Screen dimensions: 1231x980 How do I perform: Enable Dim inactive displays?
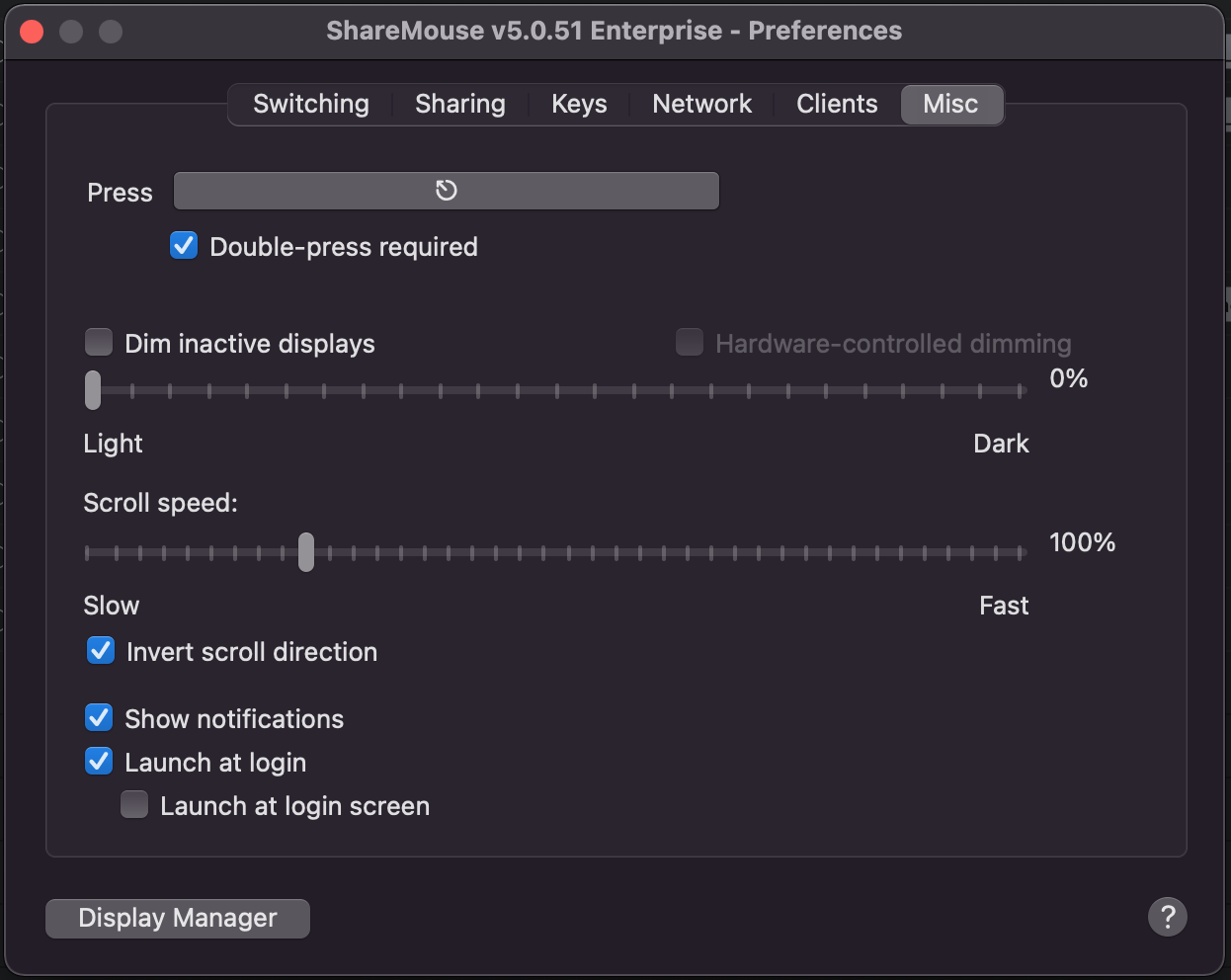(98, 342)
